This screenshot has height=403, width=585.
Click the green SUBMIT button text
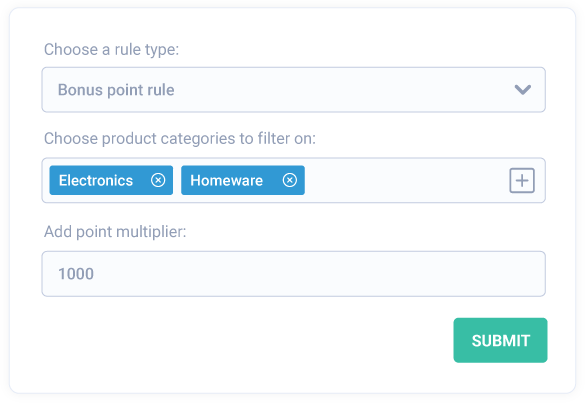tap(501, 341)
